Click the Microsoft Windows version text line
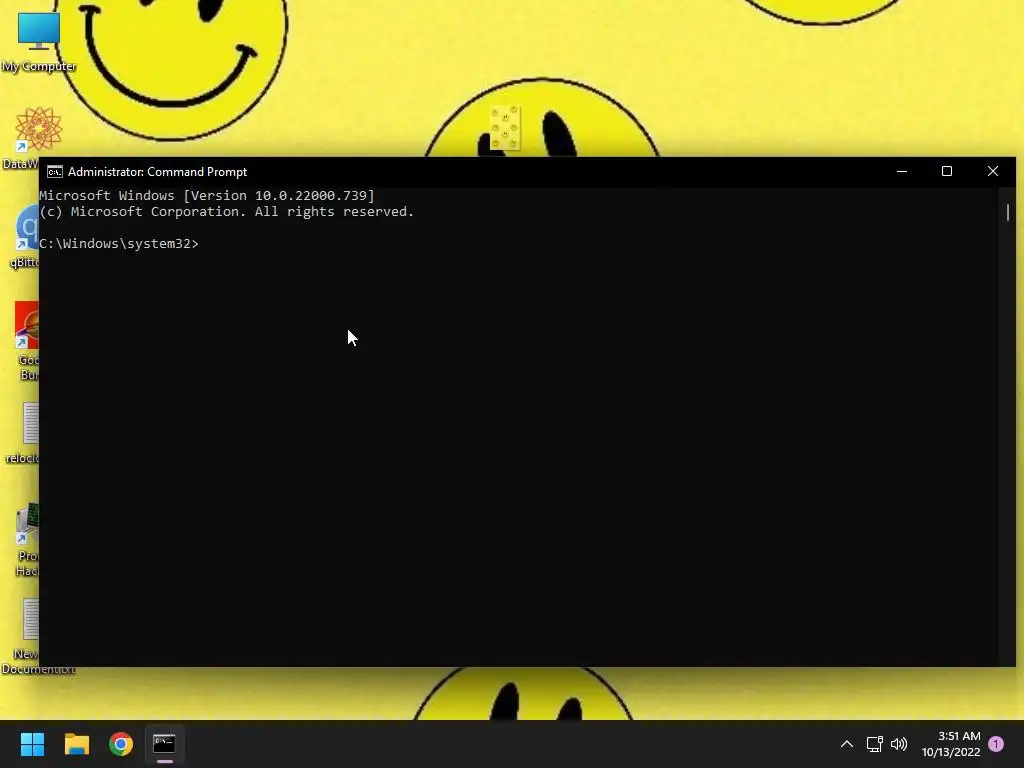Screen dimensions: 1024x768 [x=206, y=195]
